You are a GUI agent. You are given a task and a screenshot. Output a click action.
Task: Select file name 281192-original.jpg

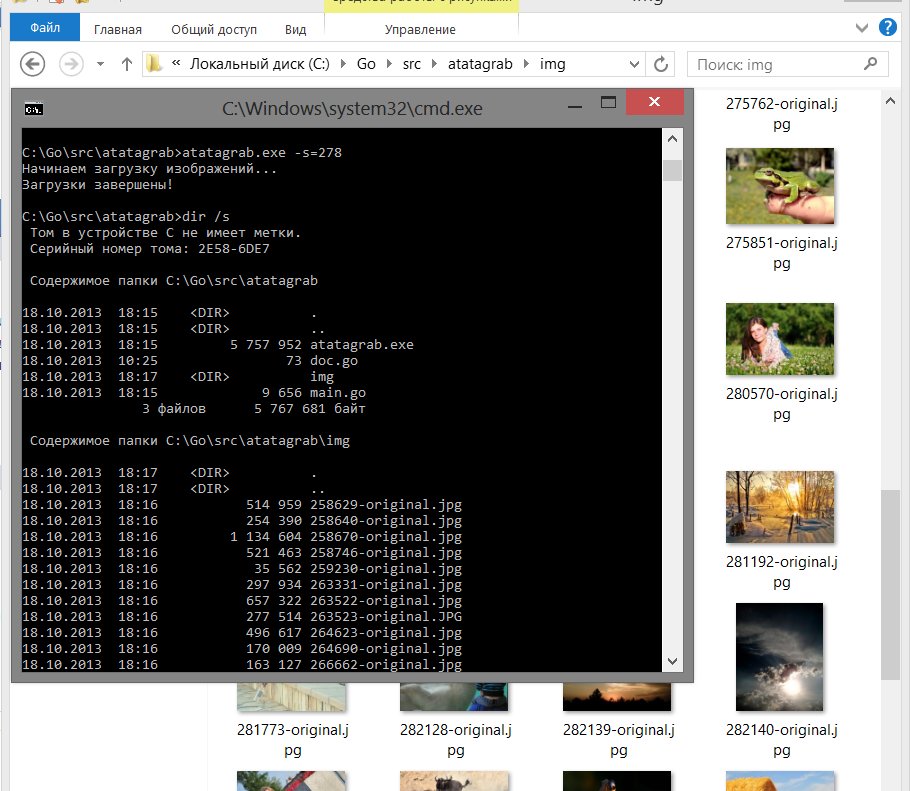pos(782,572)
